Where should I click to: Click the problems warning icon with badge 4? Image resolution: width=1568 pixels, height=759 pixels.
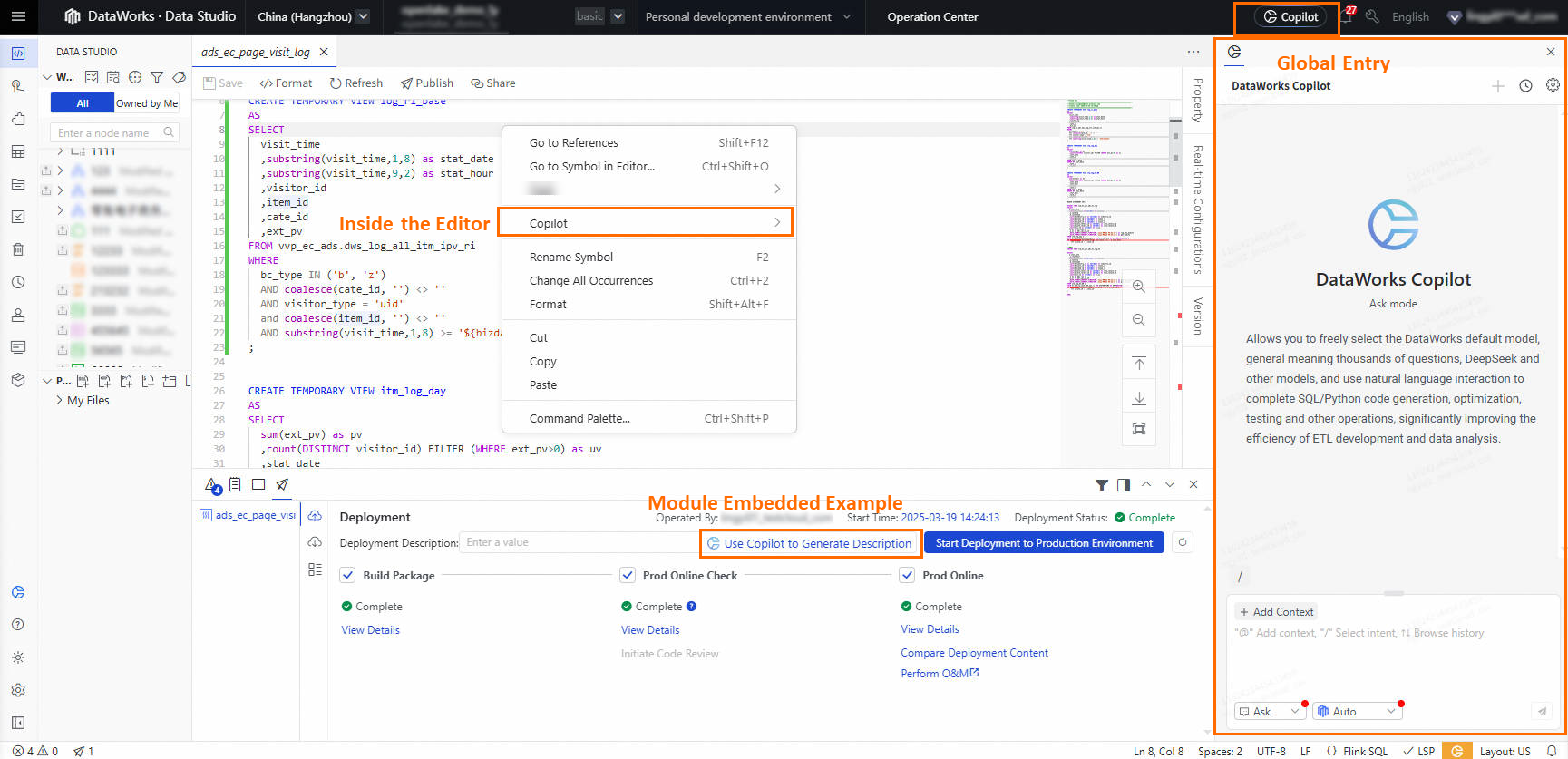211,485
